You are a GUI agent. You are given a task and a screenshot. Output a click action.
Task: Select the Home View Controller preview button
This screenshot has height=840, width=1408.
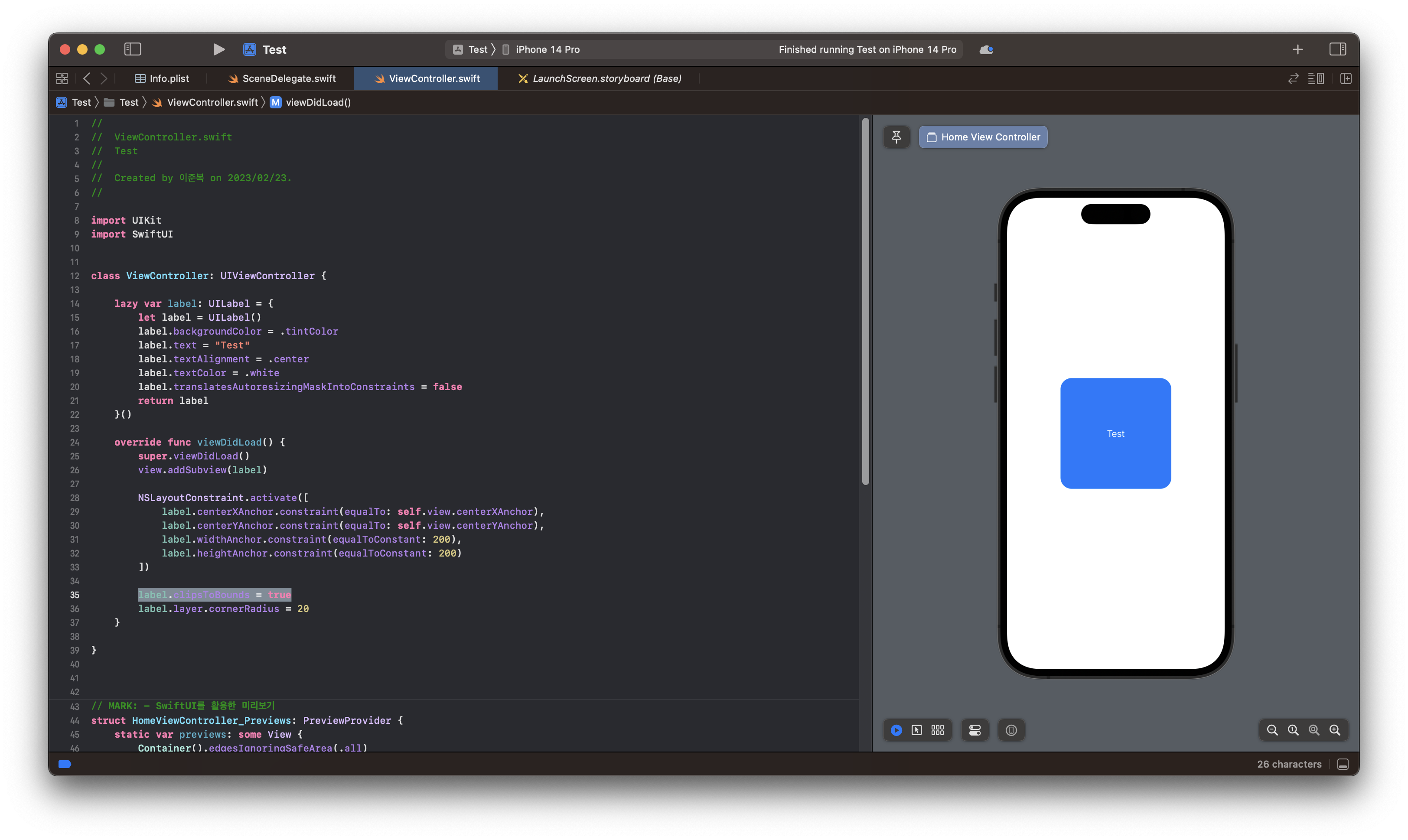pyautogui.click(x=983, y=137)
